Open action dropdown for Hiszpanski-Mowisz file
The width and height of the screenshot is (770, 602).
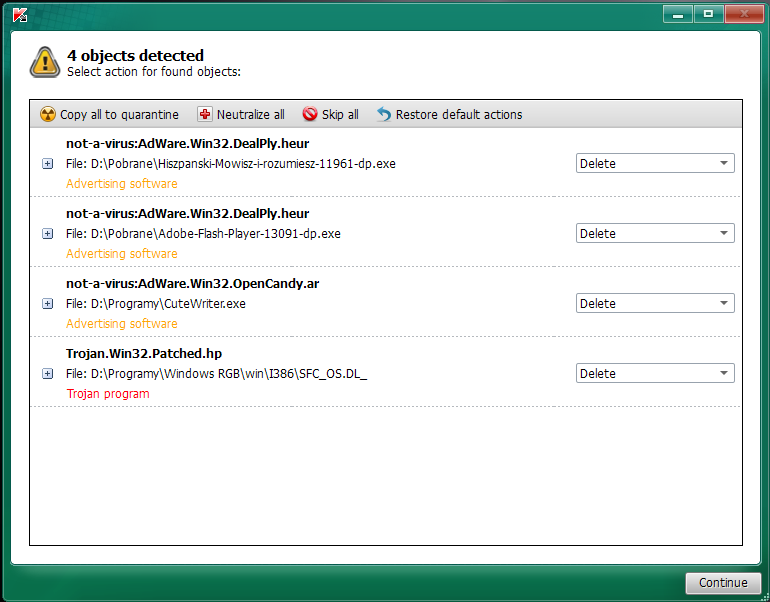click(x=655, y=163)
